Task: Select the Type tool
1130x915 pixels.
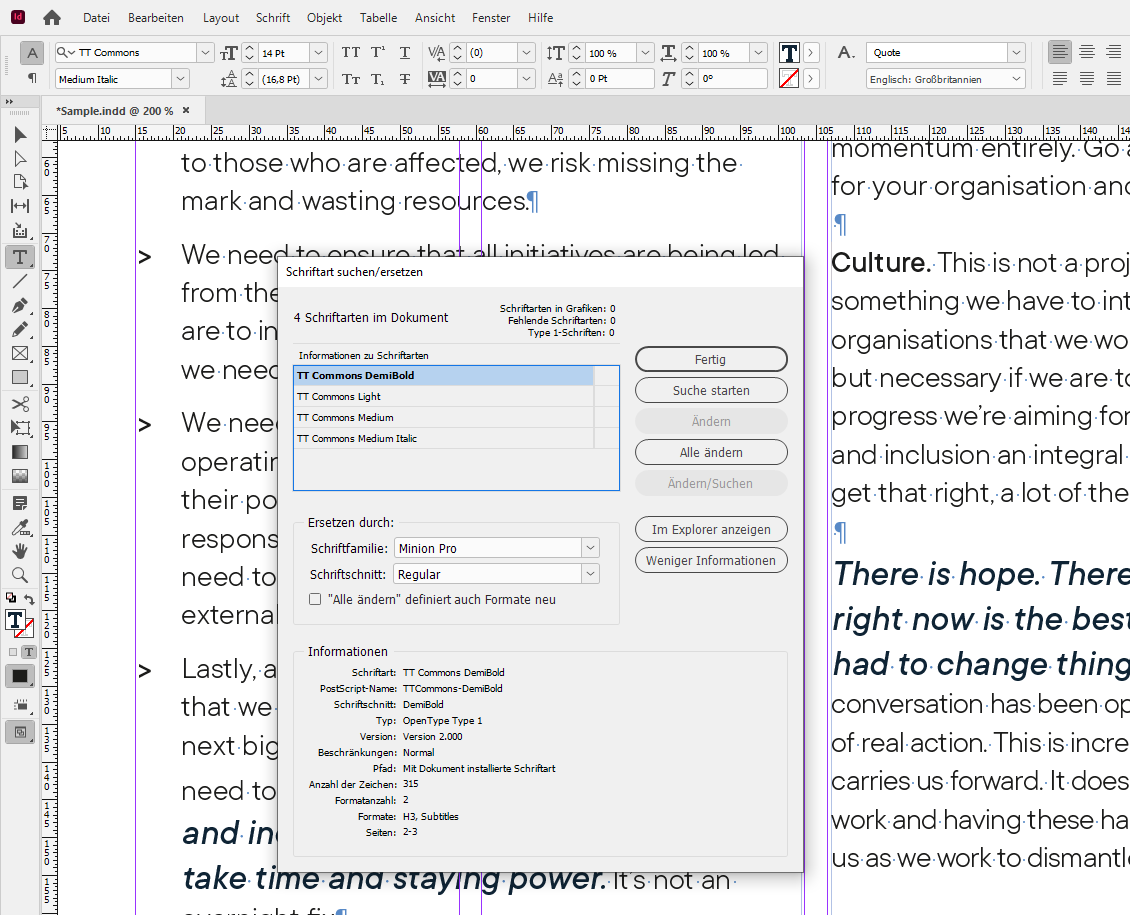Action: pyautogui.click(x=20, y=257)
